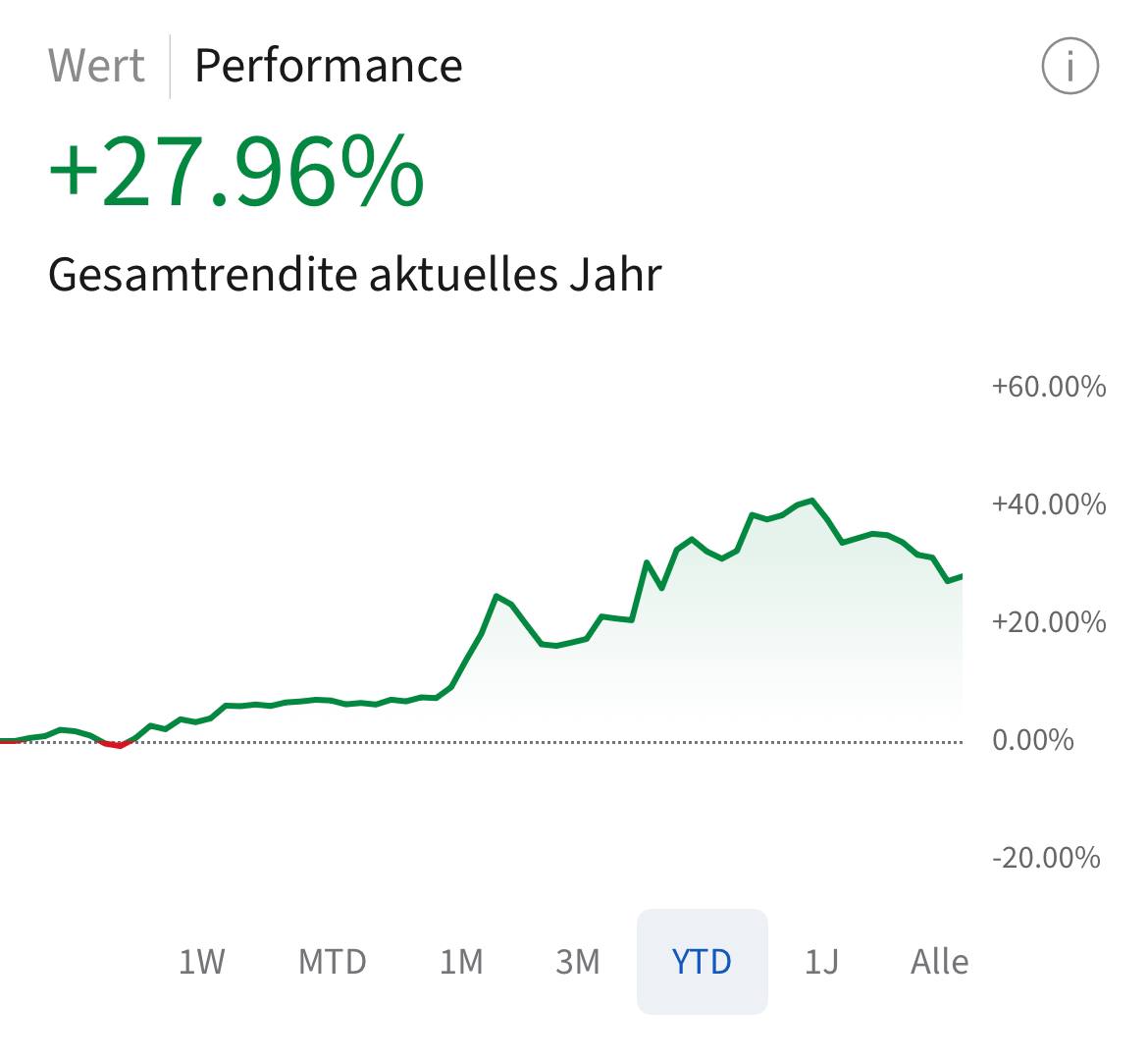Select the 1W time range
The height and width of the screenshot is (1061, 1148).
202,961
